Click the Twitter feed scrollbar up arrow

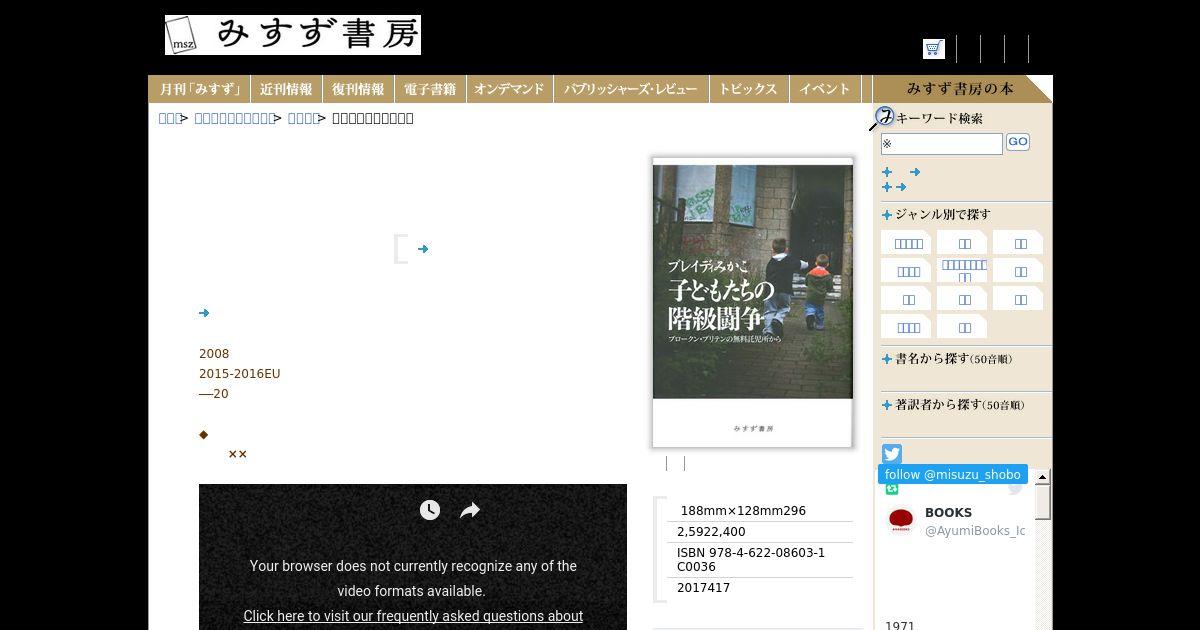[1043, 478]
